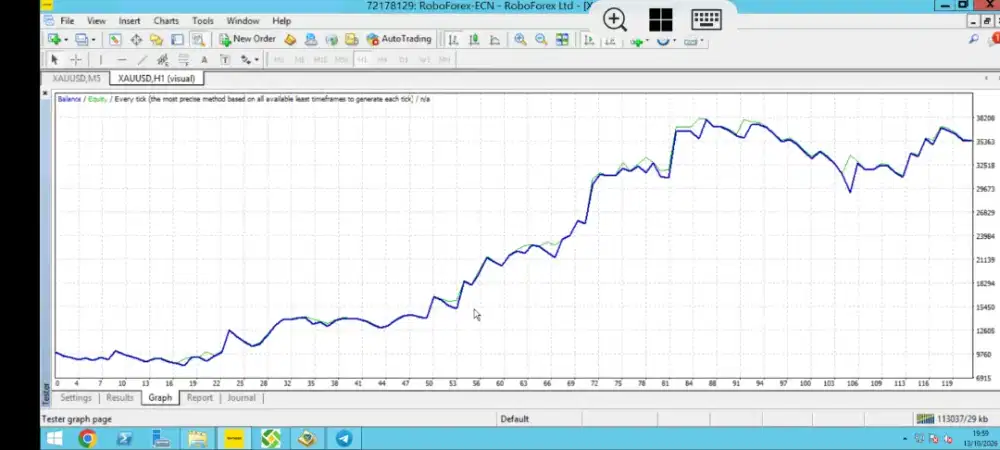Toggle the Strategy Tester magnifier icon
1000x450 pixels.
pyautogui.click(x=198, y=40)
